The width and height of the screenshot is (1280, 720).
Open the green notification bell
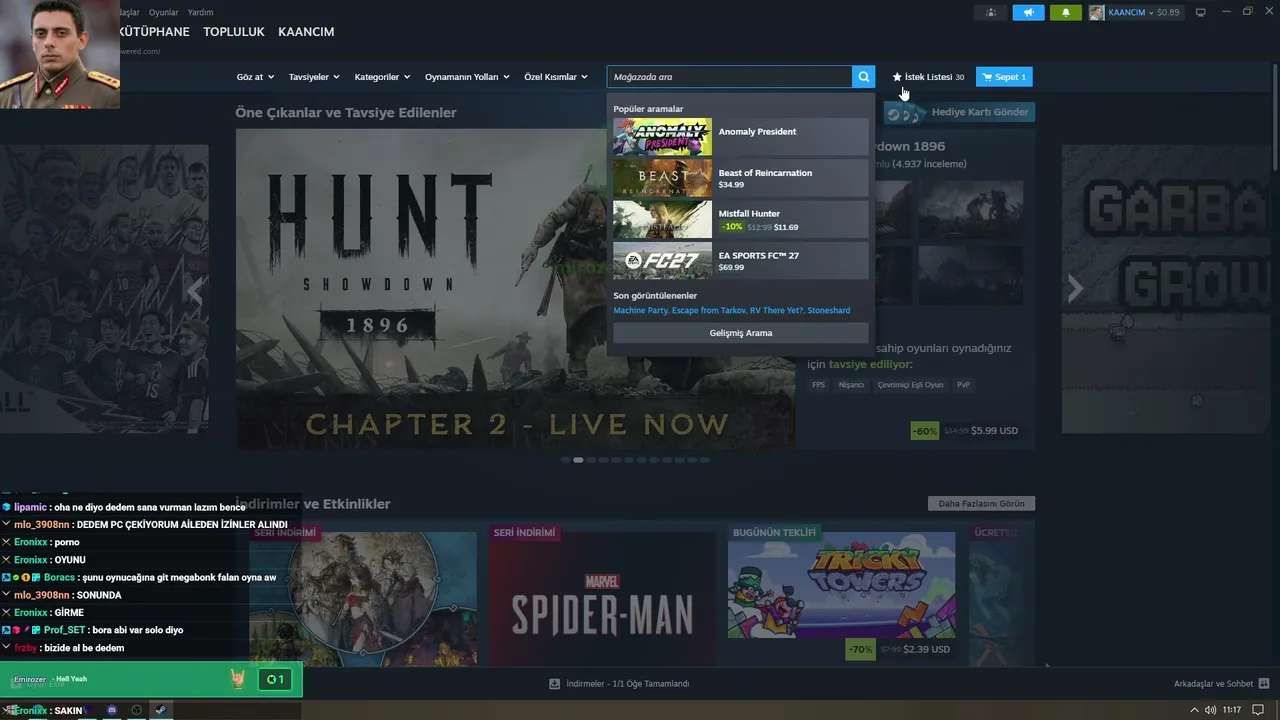[x=1066, y=13]
